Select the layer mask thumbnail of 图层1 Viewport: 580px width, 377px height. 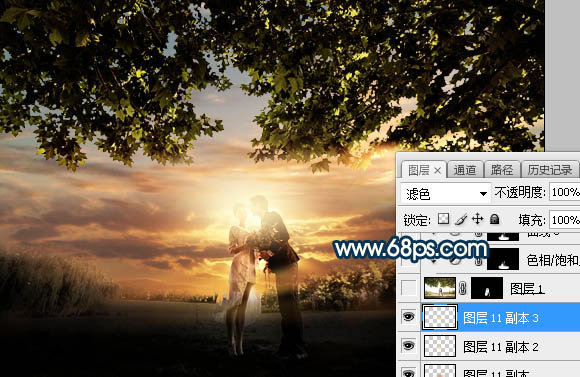(487, 288)
